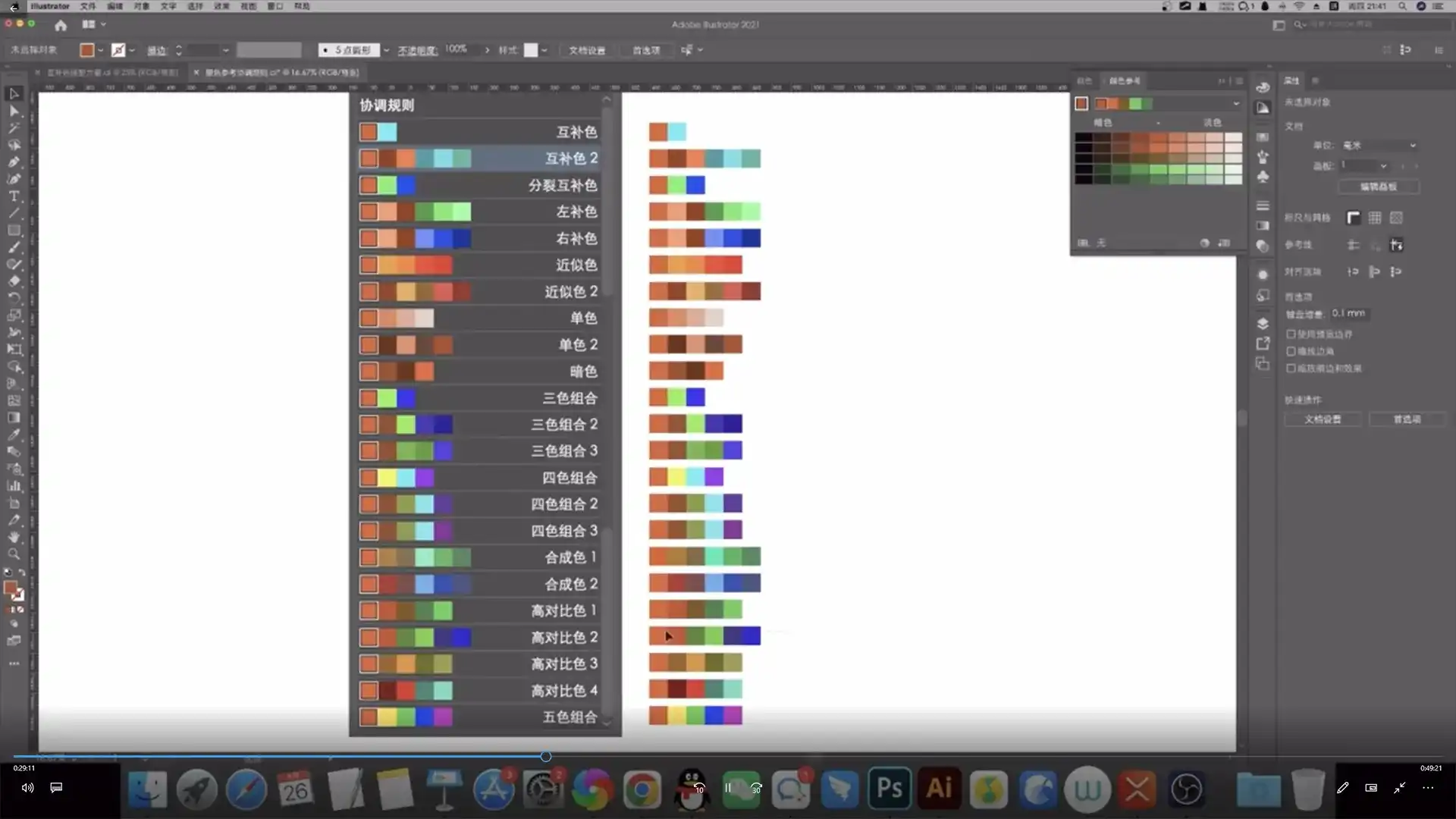This screenshot has width=1456, height=819.
Task: Open the 文件 menu in menu bar
Action: click(88, 6)
